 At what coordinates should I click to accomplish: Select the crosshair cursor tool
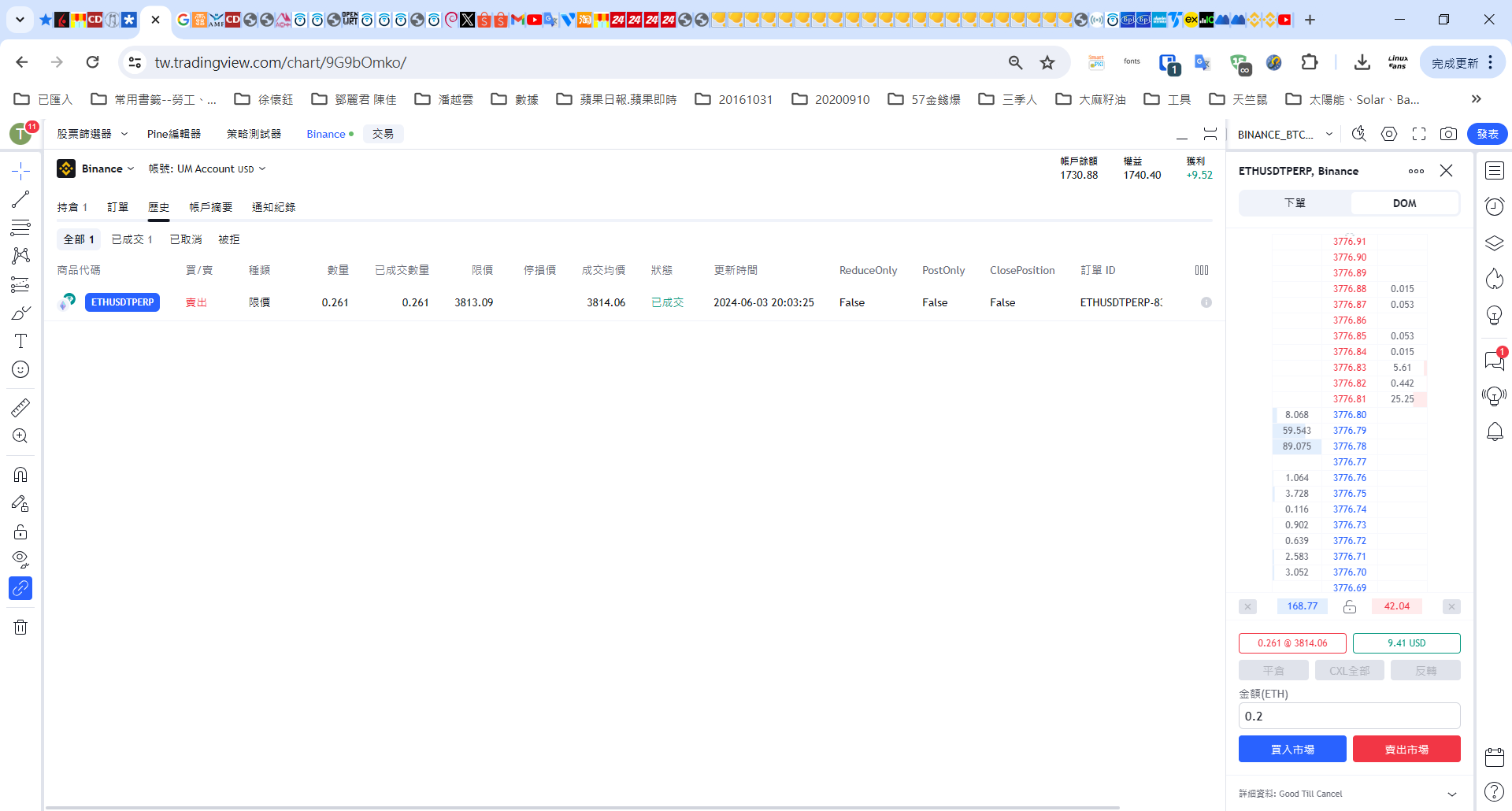(x=20, y=171)
